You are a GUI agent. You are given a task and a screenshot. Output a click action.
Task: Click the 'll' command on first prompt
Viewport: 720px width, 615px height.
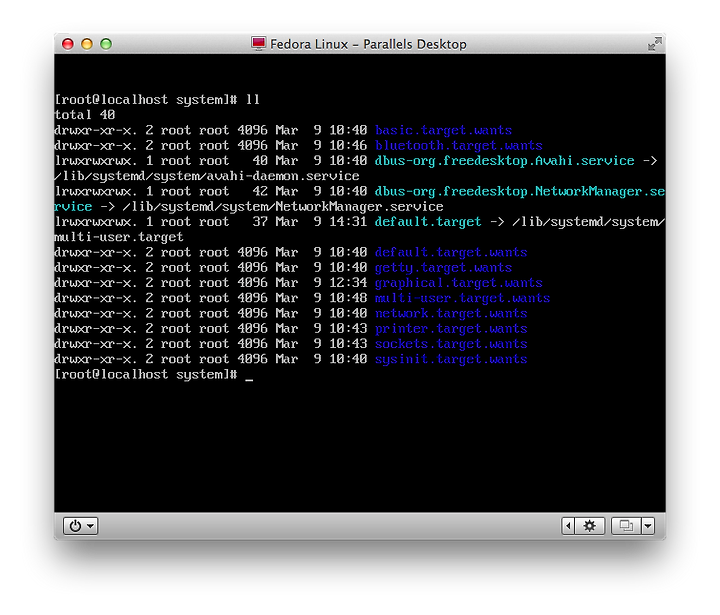(253, 100)
